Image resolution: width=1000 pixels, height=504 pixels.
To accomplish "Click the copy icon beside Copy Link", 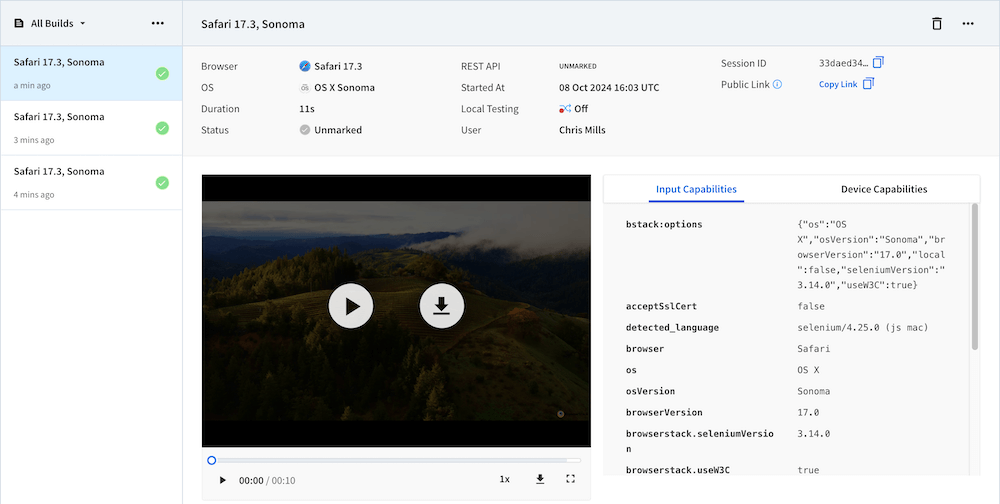I will click(868, 84).
